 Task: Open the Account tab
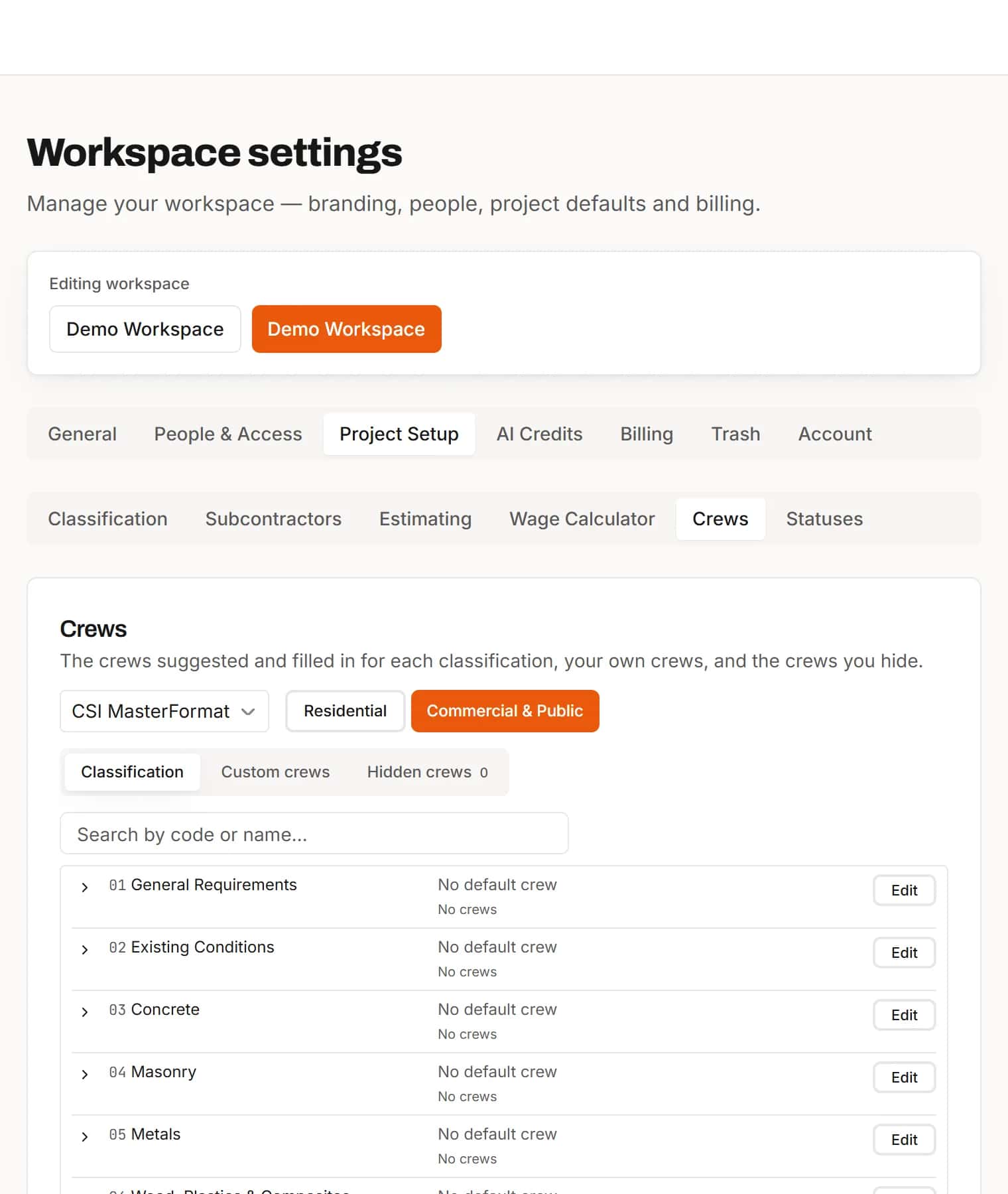(x=835, y=434)
